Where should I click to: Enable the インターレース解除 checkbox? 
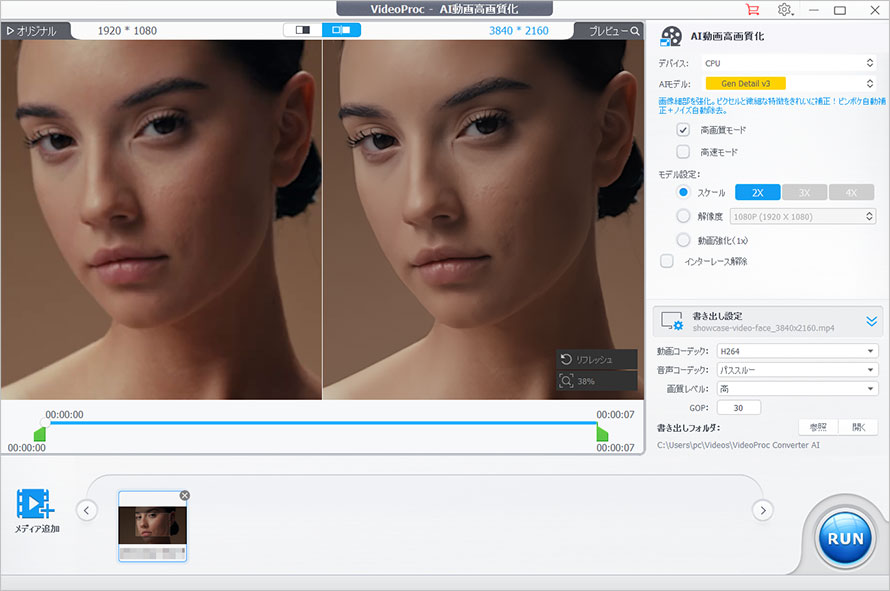(667, 261)
